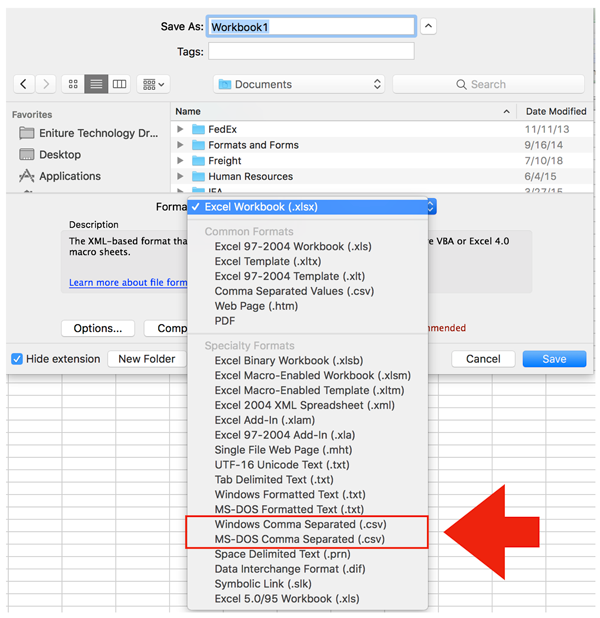Click the Save As filename field
Viewport: 600px width, 618px height.
pos(311,27)
